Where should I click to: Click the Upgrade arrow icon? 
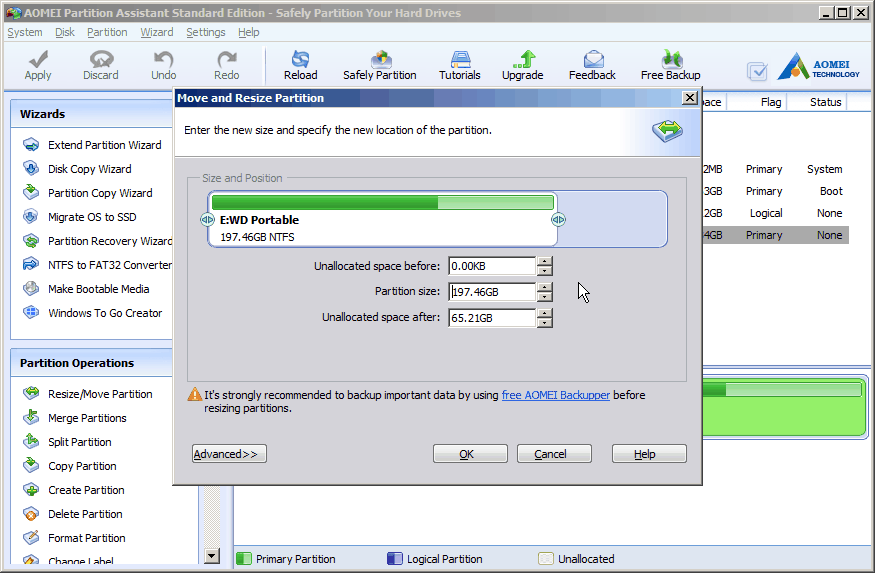pos(523,59)
